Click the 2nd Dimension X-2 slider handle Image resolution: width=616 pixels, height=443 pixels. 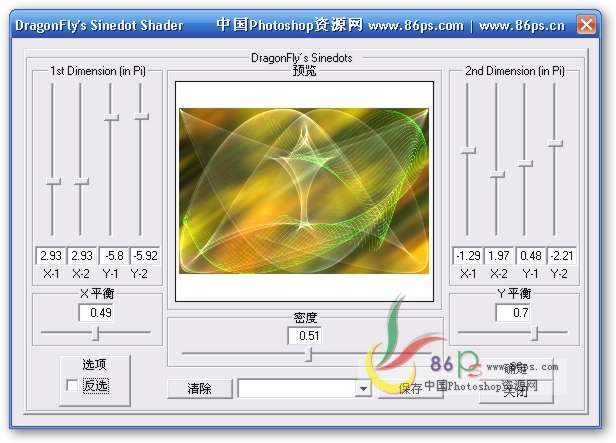(x=497, y=174)
